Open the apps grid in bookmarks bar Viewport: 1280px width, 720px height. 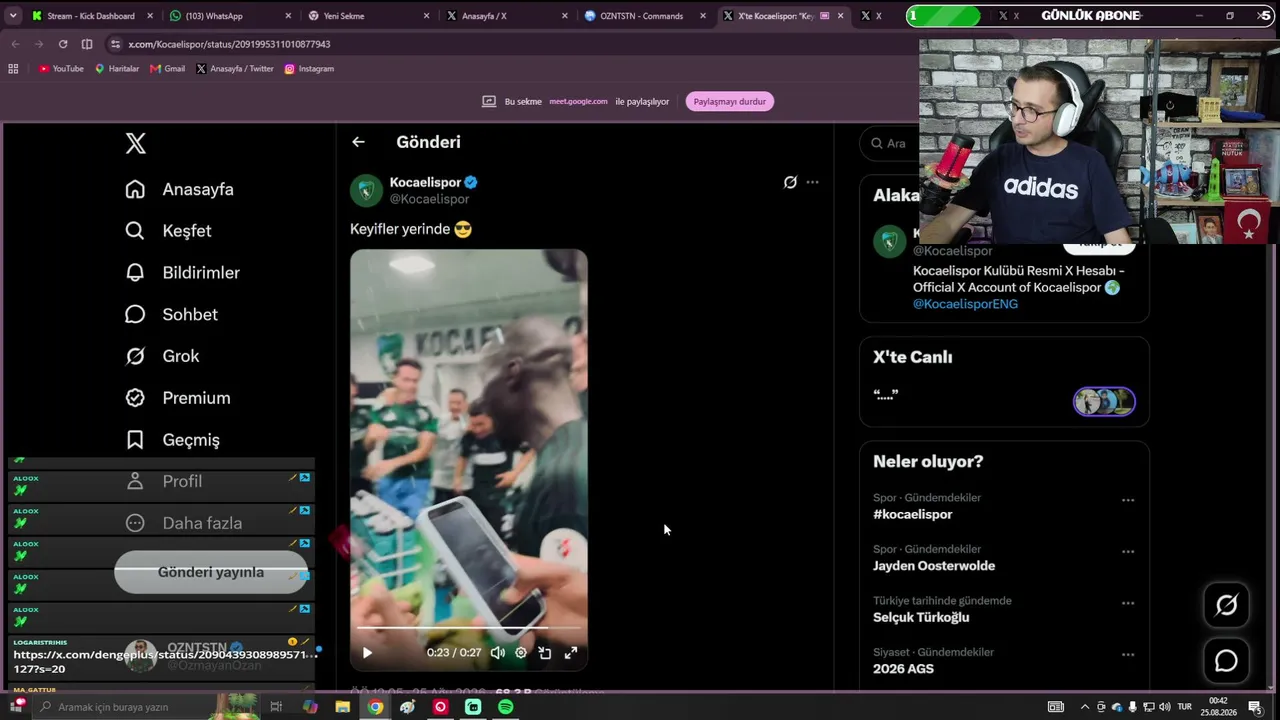(x=13, y=69)
